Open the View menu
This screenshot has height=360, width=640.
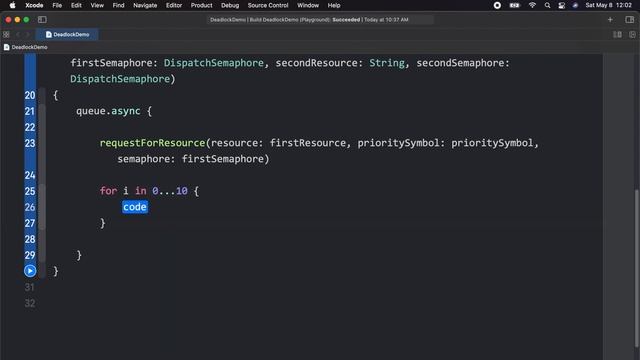(x=97, y=5)
